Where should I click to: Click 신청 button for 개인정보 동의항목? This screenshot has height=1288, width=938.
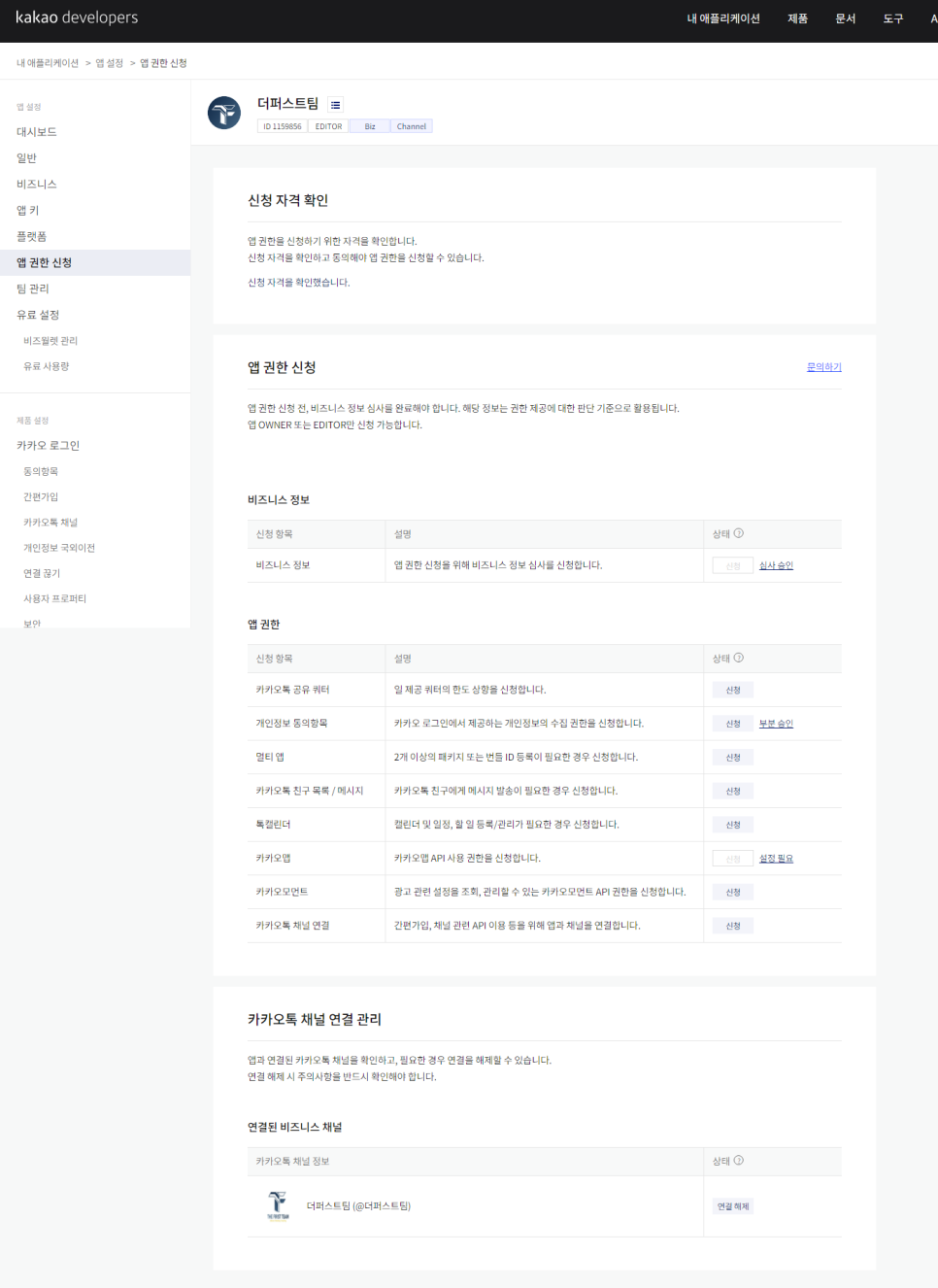[x=733, y=724]
